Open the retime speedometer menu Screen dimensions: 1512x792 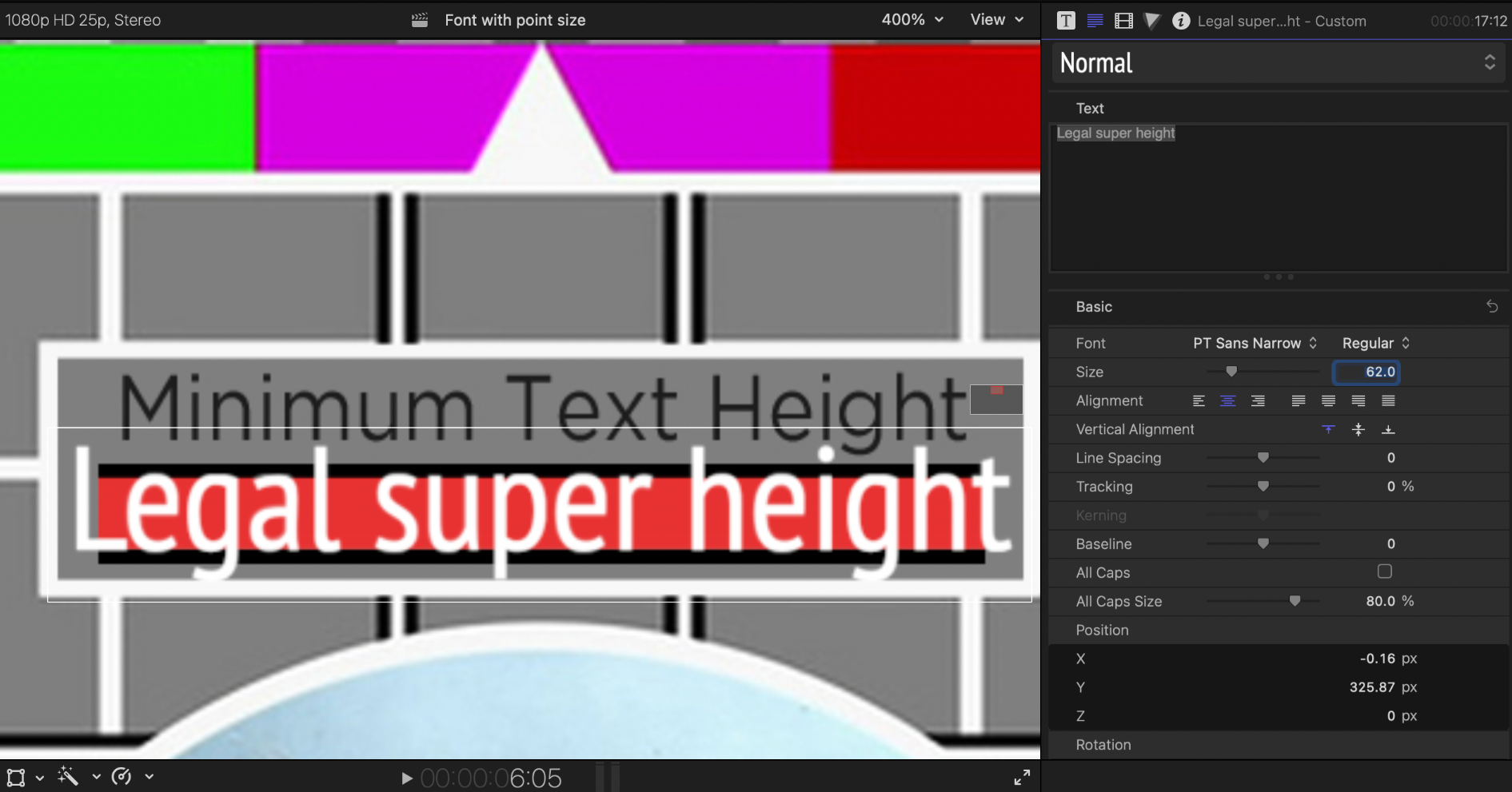[x=122, y=776]
